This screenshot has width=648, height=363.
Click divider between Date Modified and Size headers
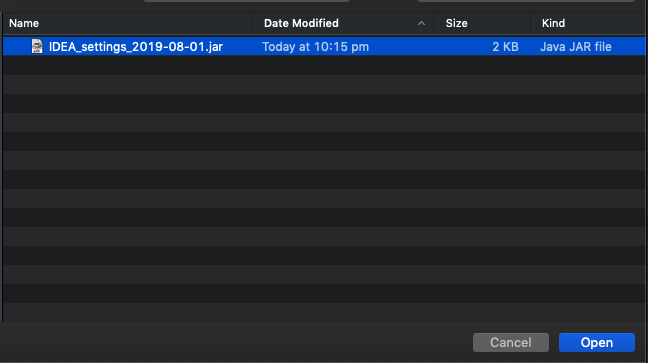(x=434, y=23)
